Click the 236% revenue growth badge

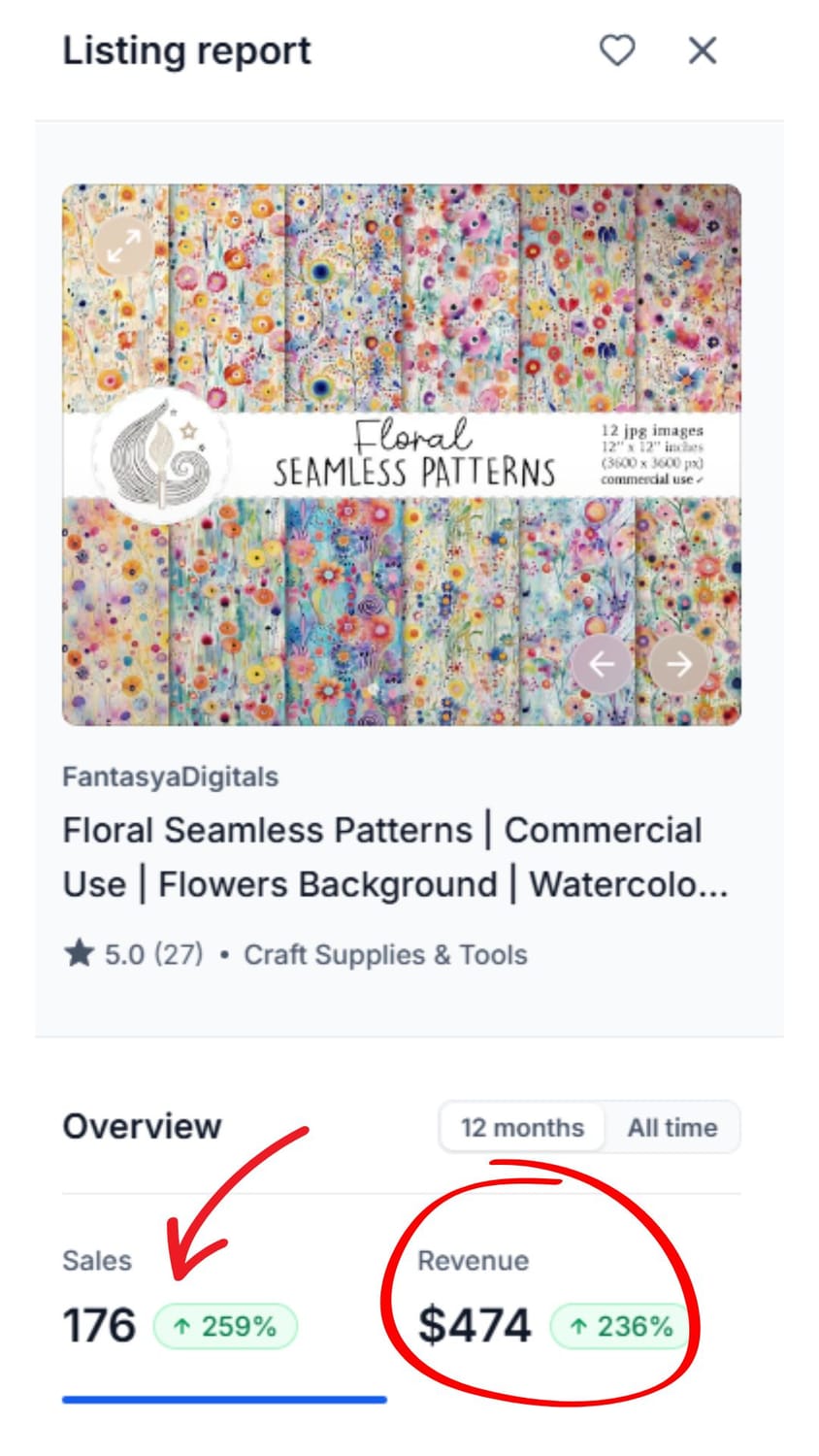[622, 1326]
